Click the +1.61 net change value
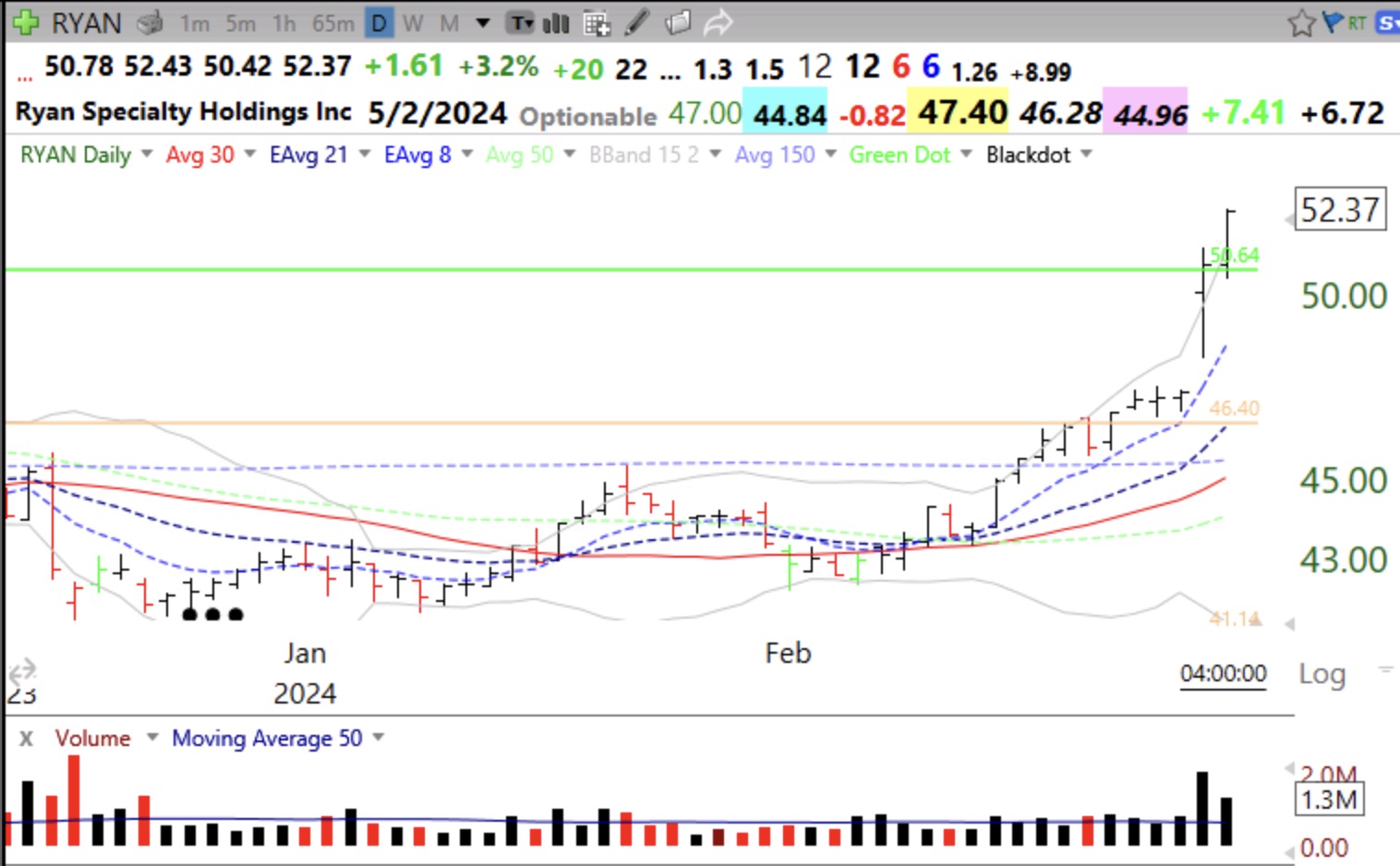1400x866 pixels. [404, 66]
